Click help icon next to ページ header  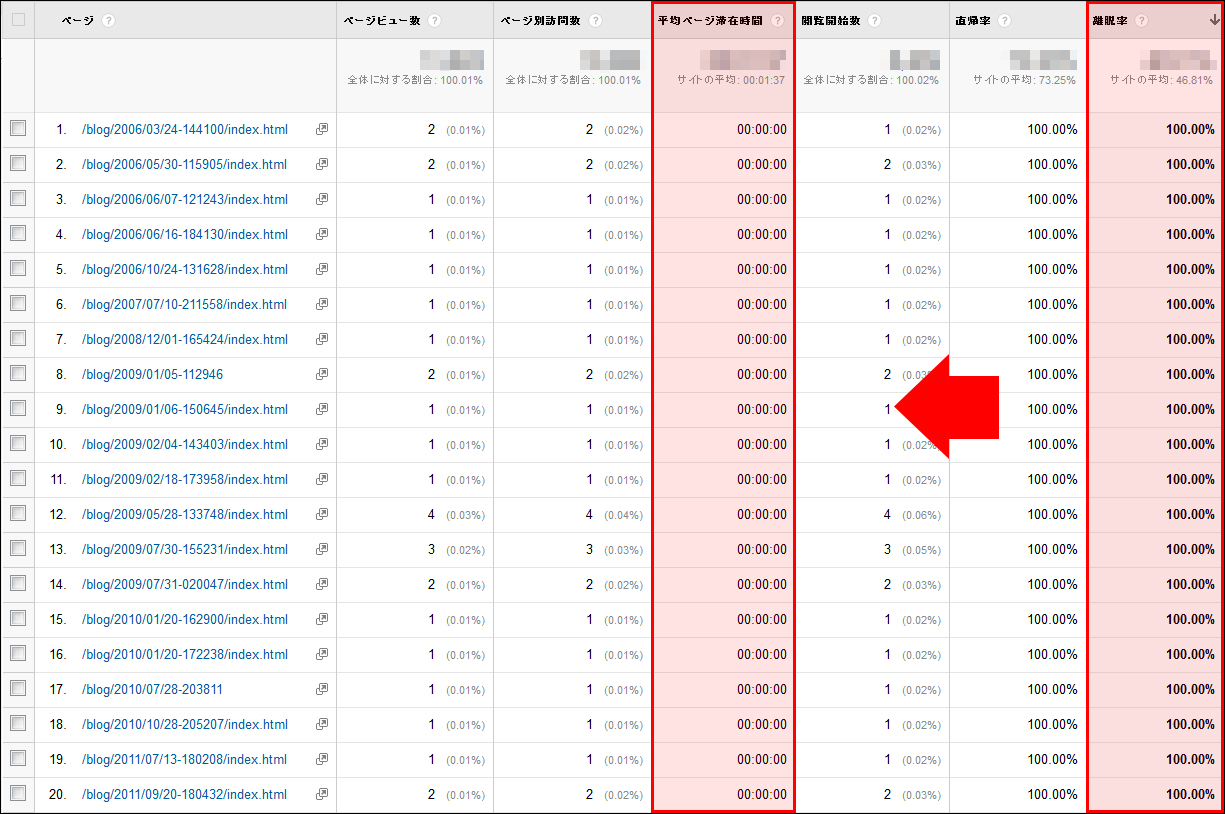(108, 21)
